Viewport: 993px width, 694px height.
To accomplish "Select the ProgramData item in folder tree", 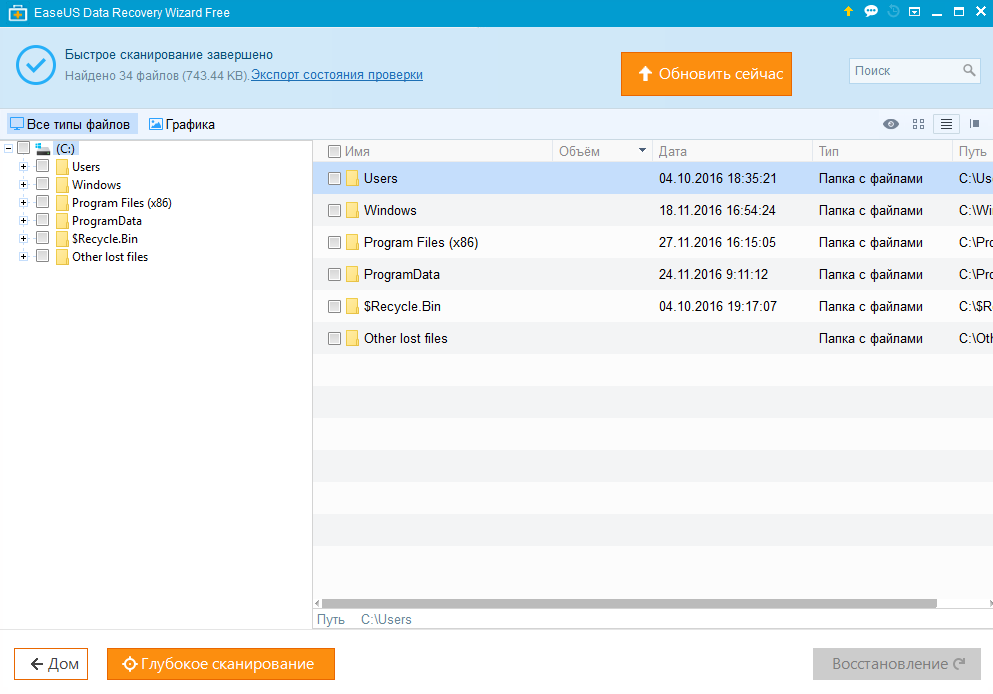I will tap(106, 220).
